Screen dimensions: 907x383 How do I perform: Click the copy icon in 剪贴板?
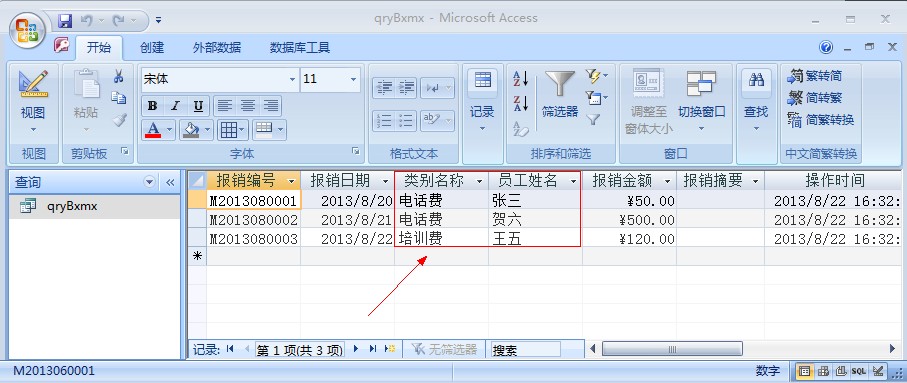coord(119,98)
